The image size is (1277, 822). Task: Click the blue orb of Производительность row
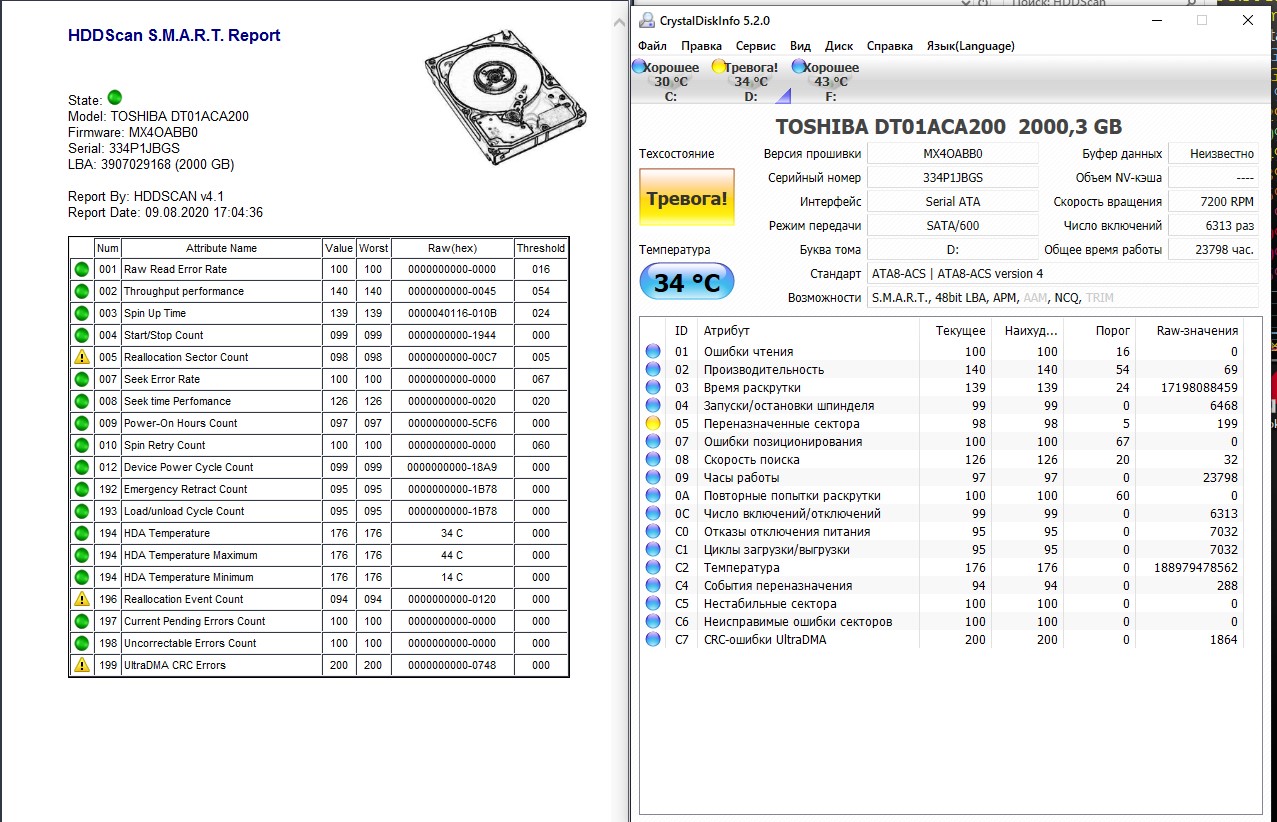coord(653,370)
